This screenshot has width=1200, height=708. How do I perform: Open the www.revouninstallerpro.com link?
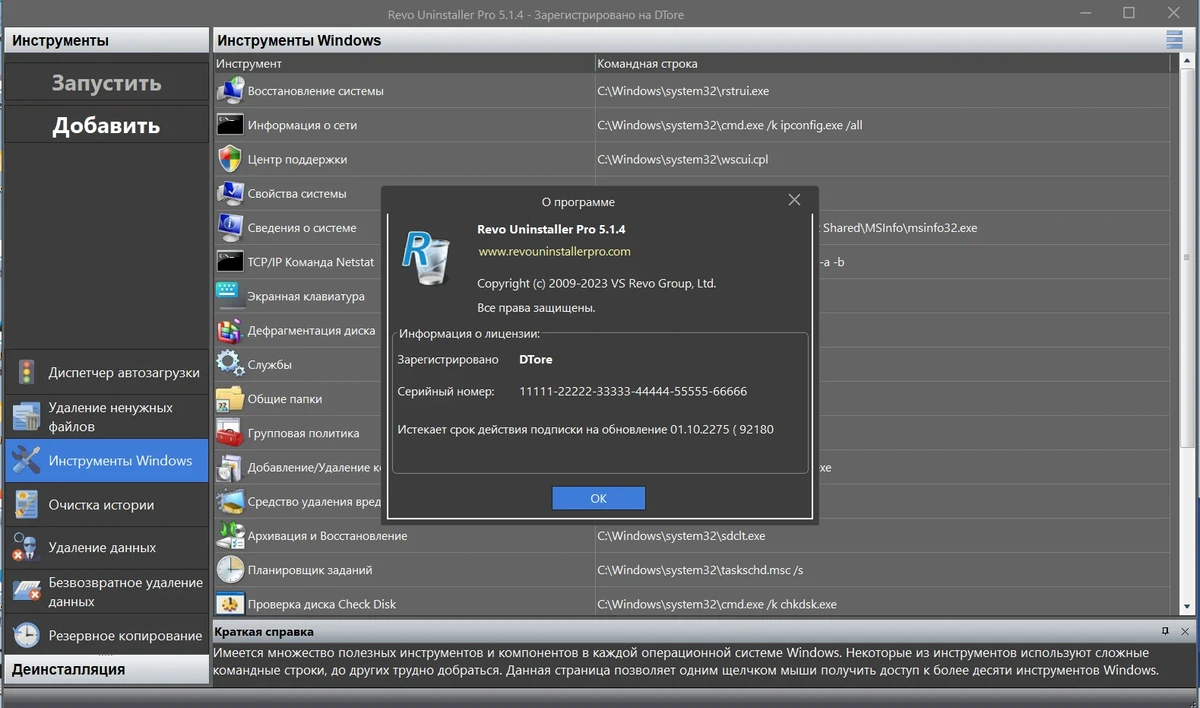point(554,252)
